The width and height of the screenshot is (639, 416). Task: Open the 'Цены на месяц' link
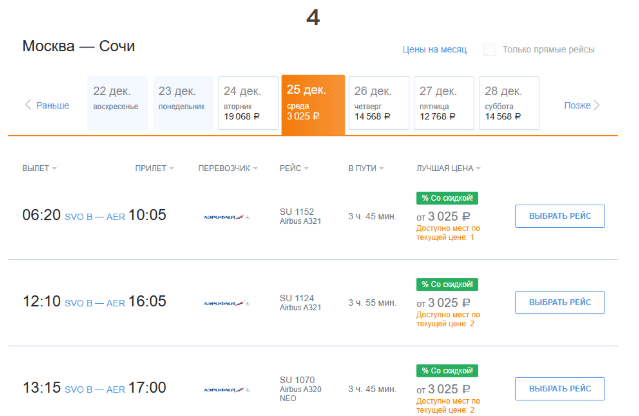pos(434,49)
